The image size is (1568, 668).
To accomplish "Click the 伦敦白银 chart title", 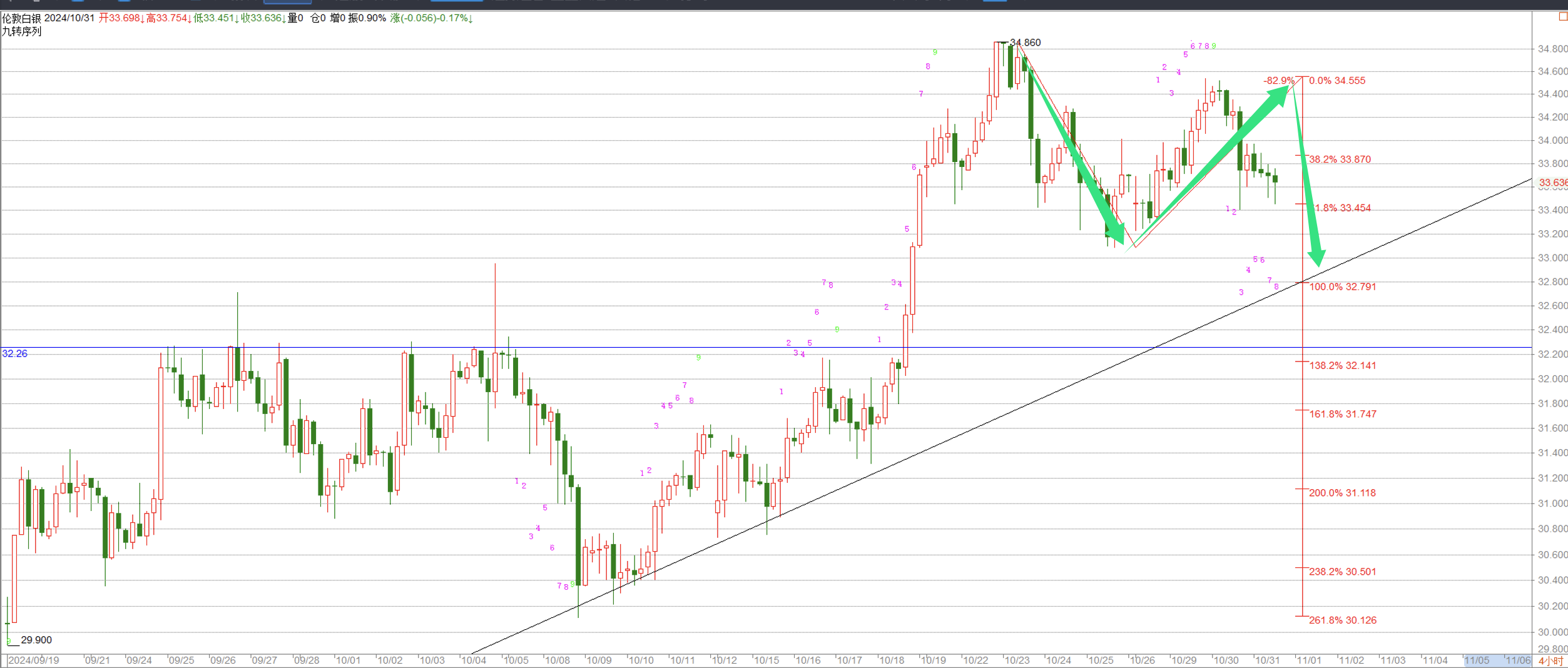I will [21, 18].
